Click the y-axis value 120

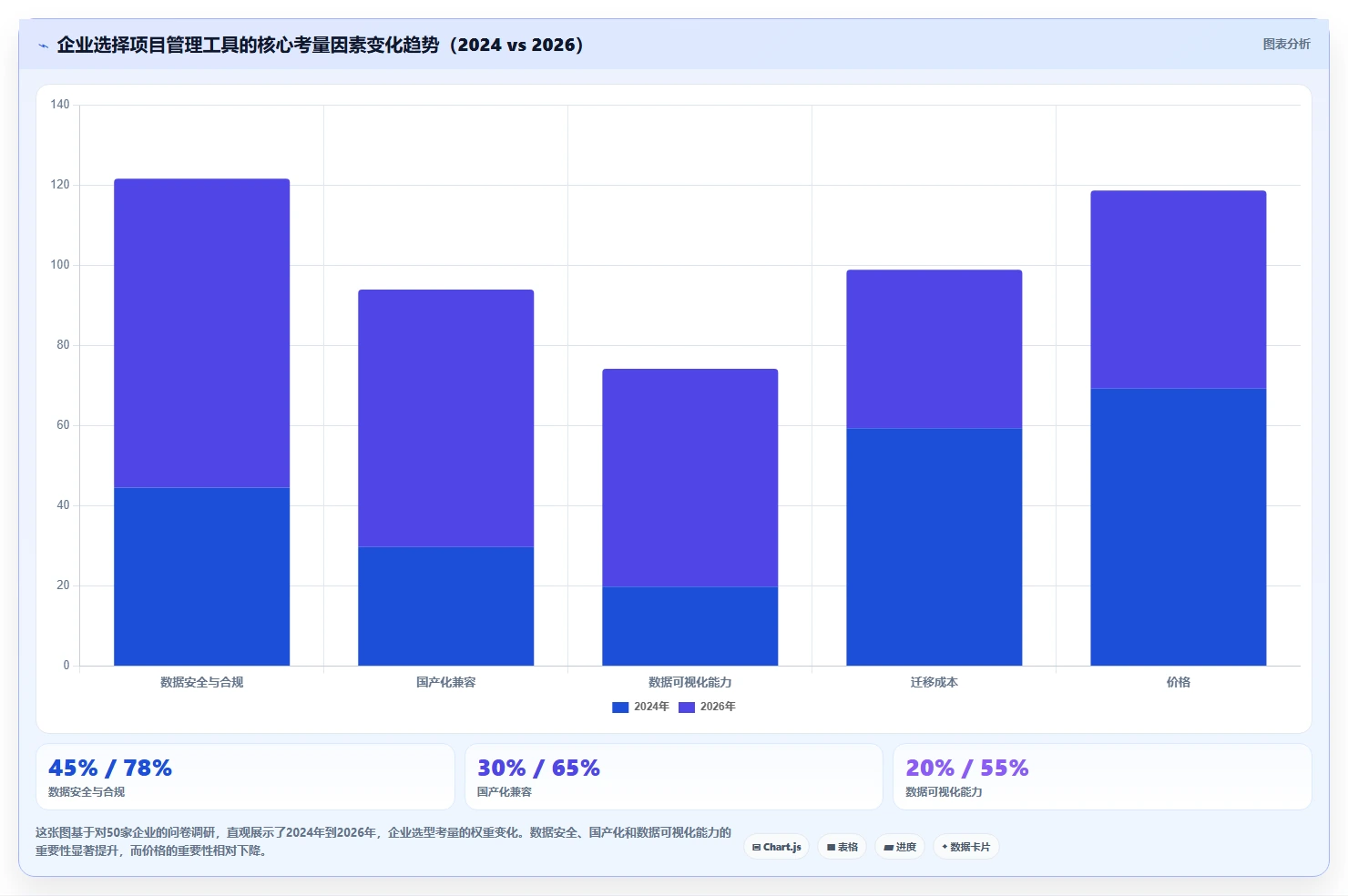[60, 185]
